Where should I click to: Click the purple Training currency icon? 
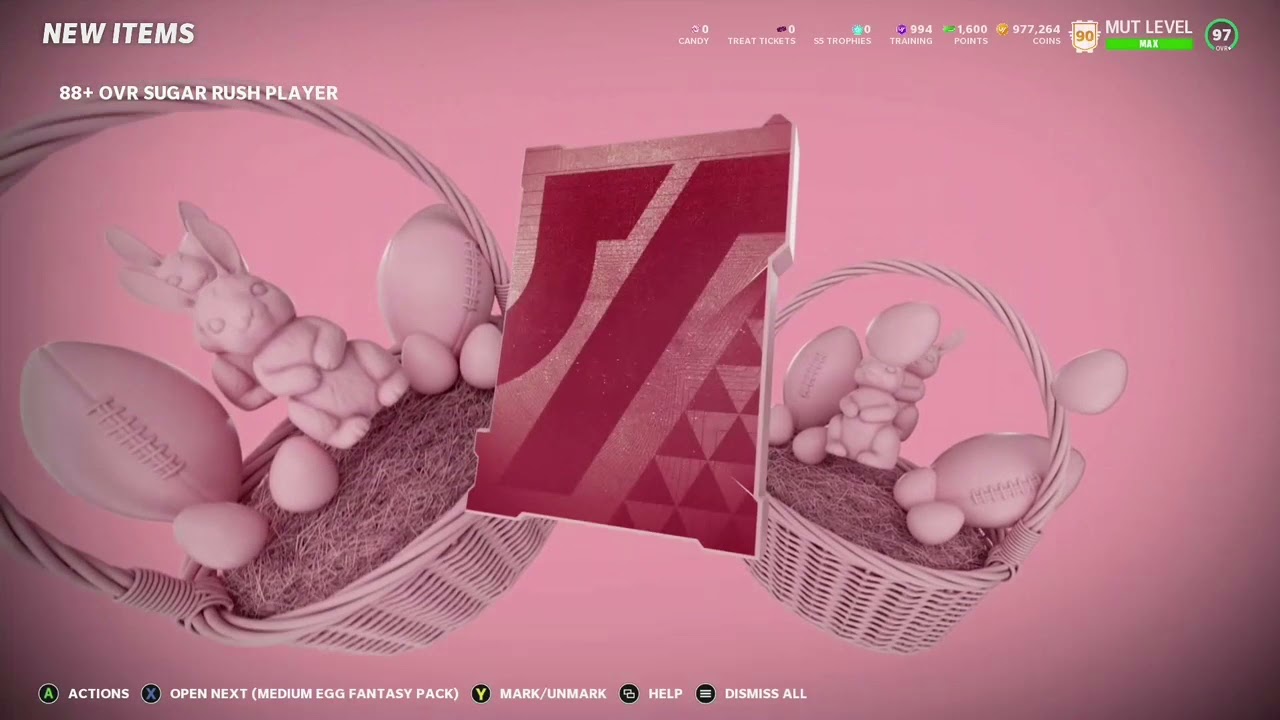pyautogui.click(x=902, y=29)
